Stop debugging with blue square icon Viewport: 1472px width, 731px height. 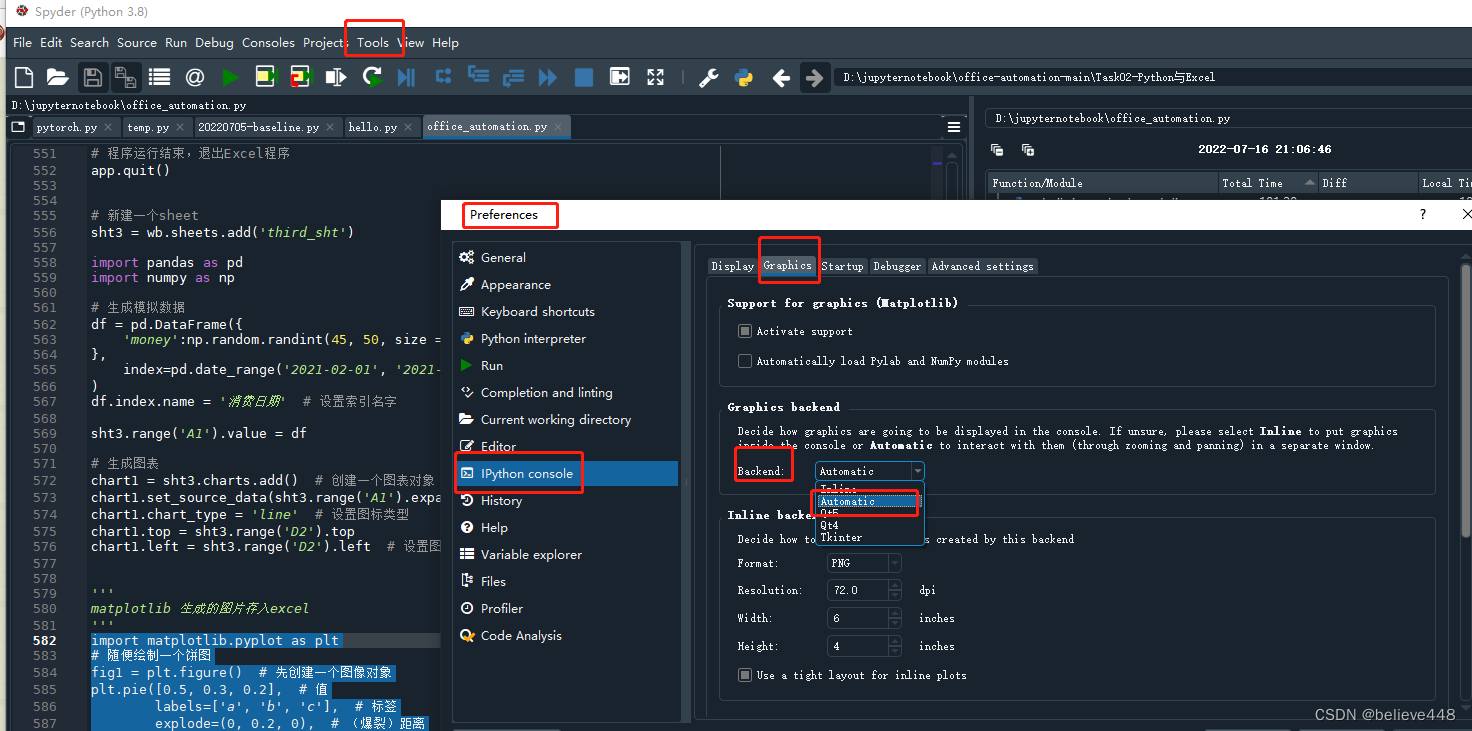584,77
